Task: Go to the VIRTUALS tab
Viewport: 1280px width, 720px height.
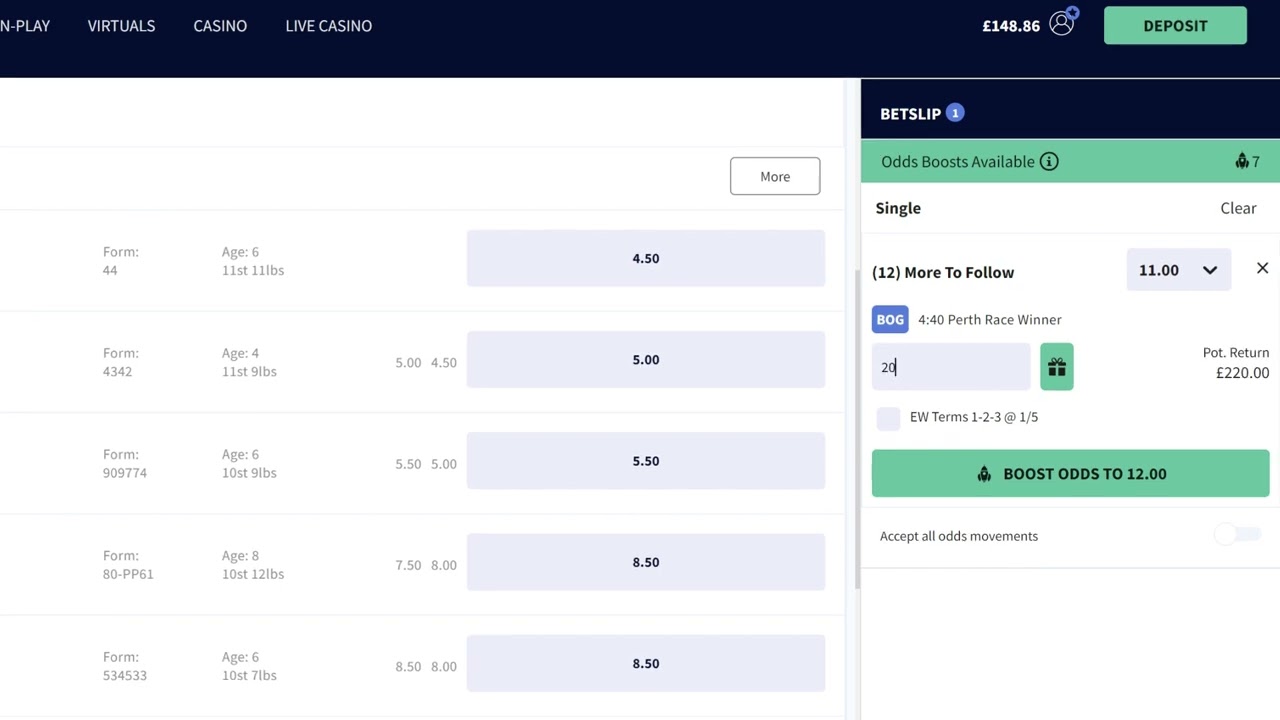Action: (x=121, y=25)
